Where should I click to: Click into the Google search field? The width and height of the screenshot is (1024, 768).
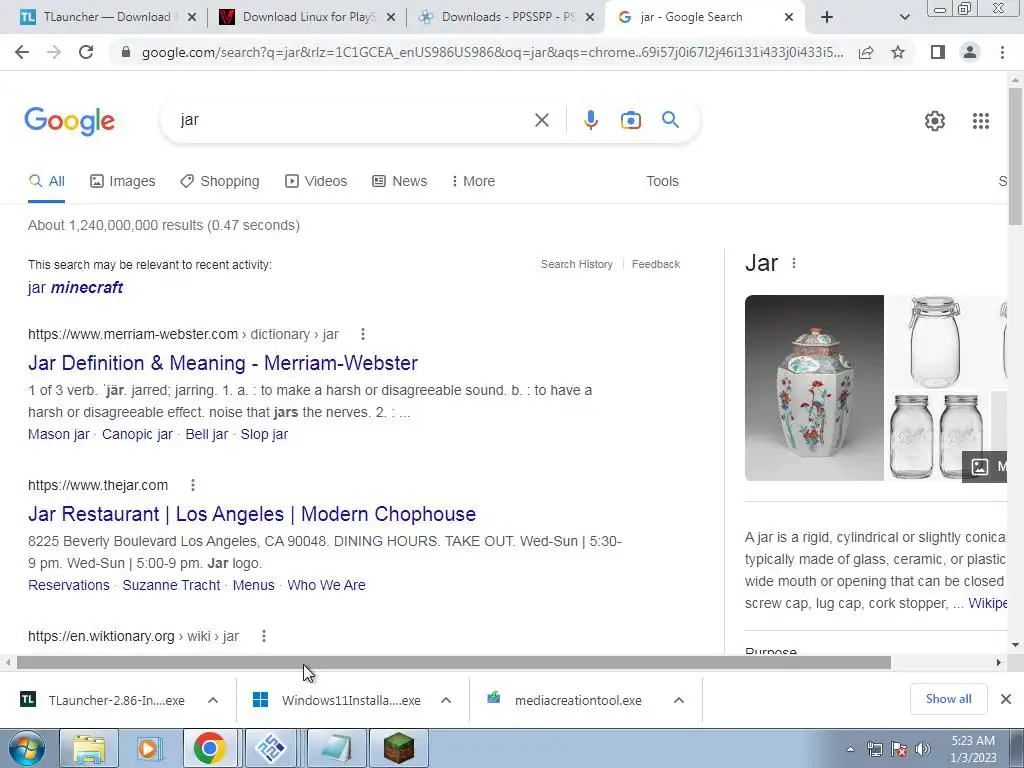coord(353,120)
